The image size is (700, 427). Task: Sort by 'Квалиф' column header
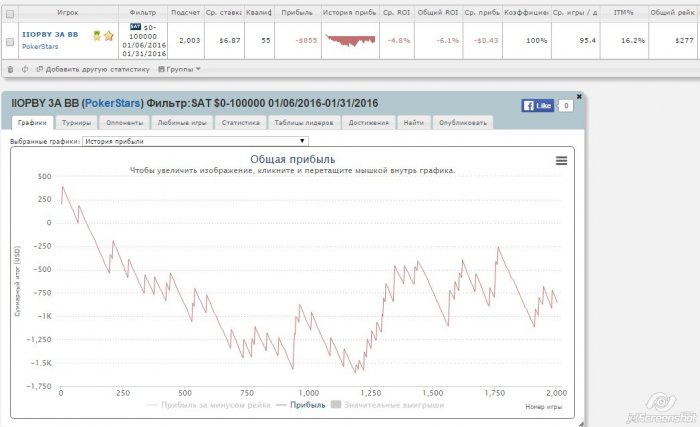pos(259,13)
